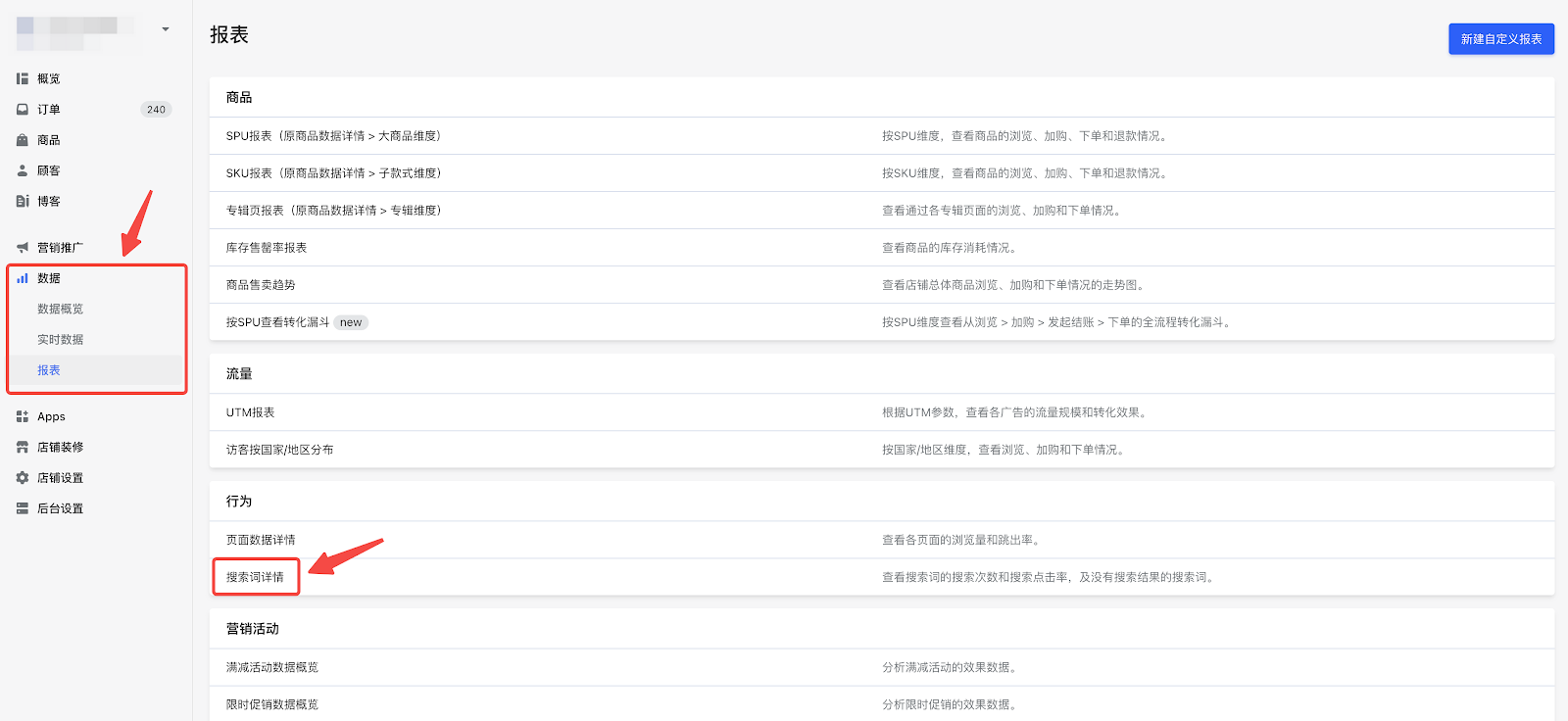1568x721 pixels.
Task: Open 数据概览 in the sidebar submenu
Action: 60,309
